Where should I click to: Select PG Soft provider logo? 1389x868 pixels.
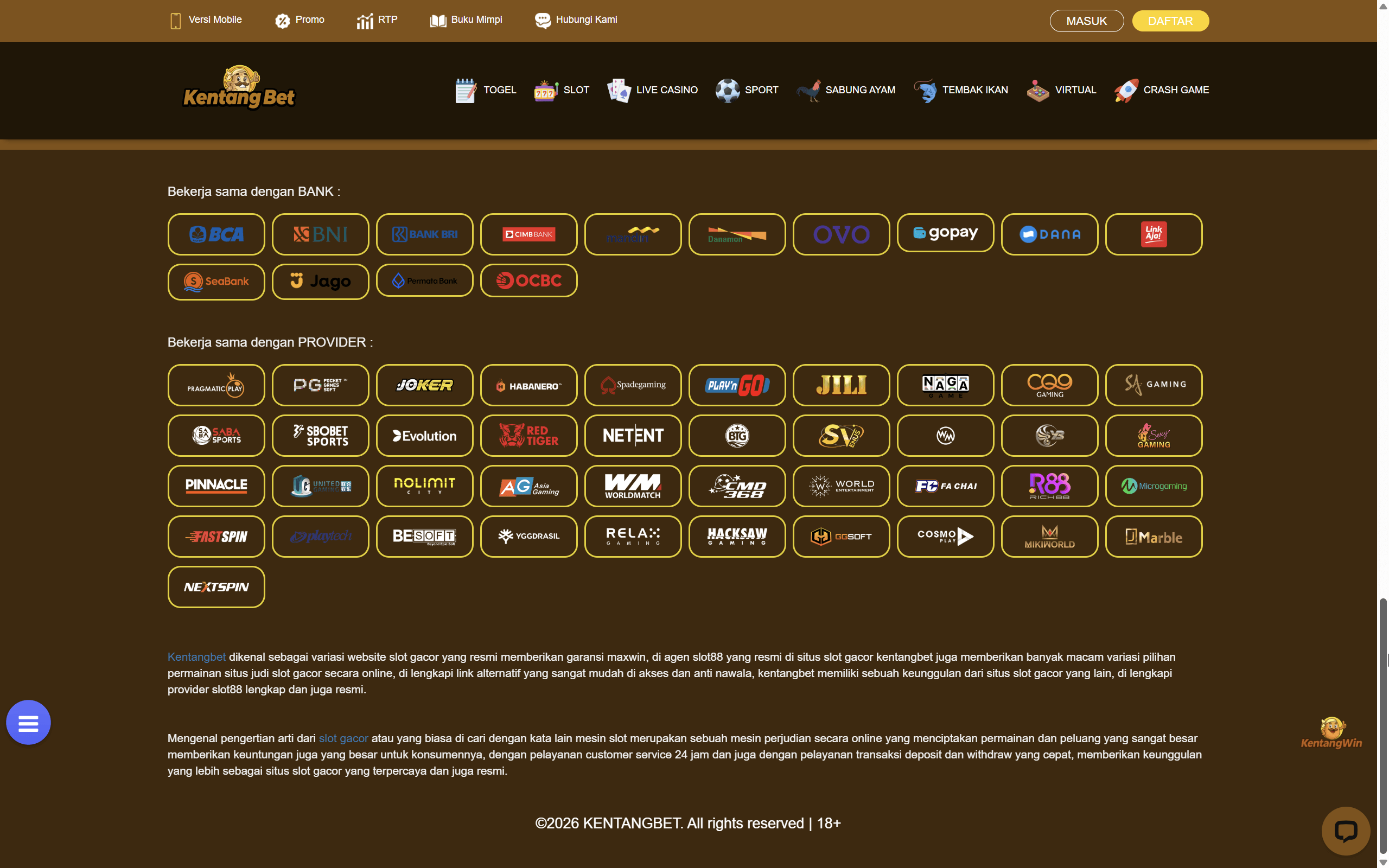pyautogui.click(x=320, y=385)
